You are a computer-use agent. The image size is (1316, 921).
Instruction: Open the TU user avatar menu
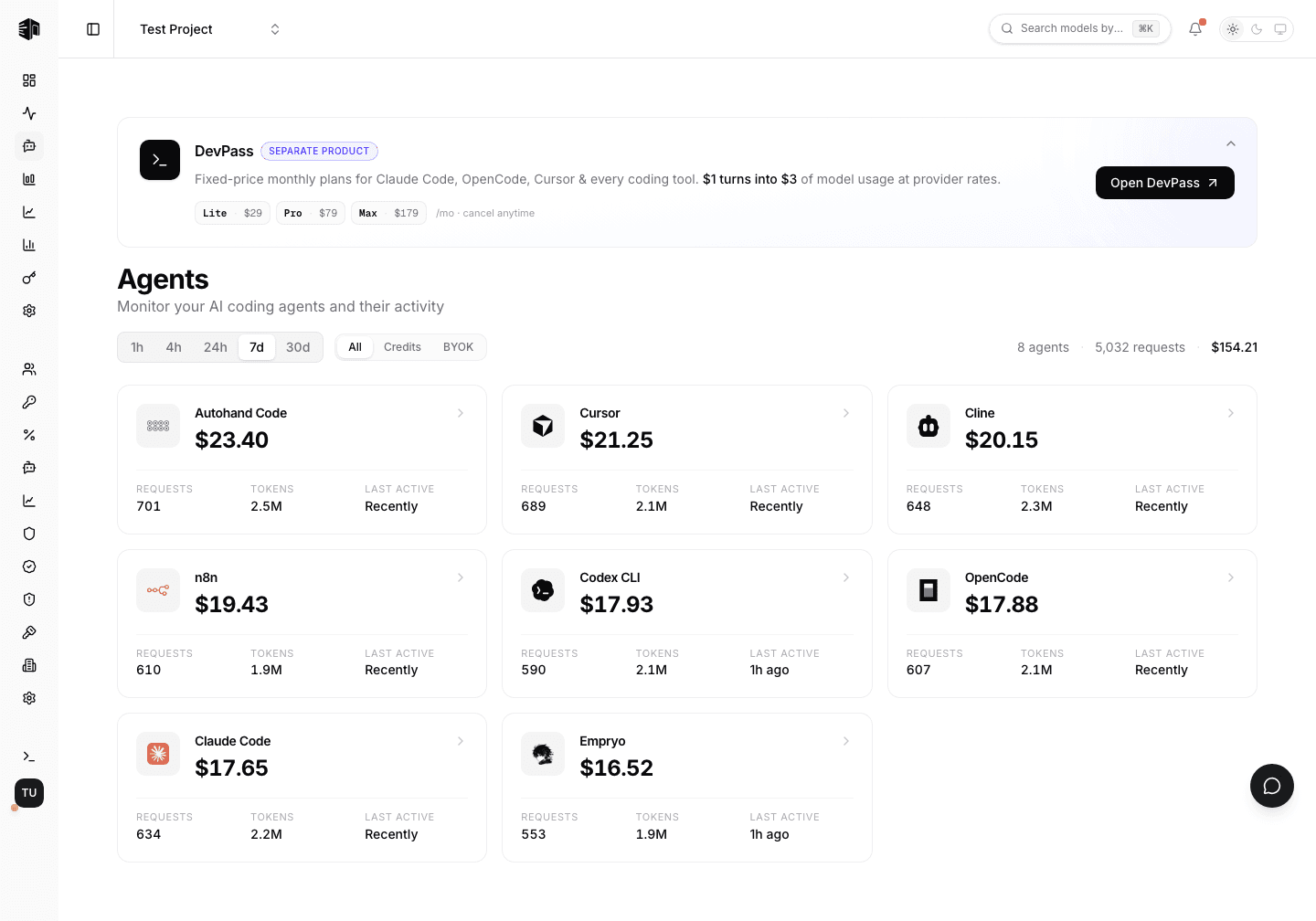click(29, 793)
